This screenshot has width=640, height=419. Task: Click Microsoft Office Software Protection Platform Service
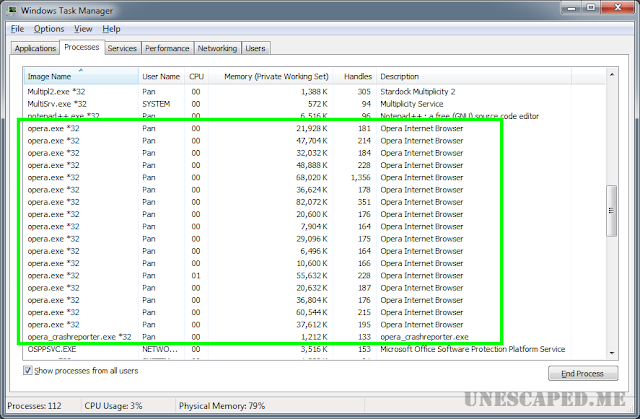click(473, 349)
